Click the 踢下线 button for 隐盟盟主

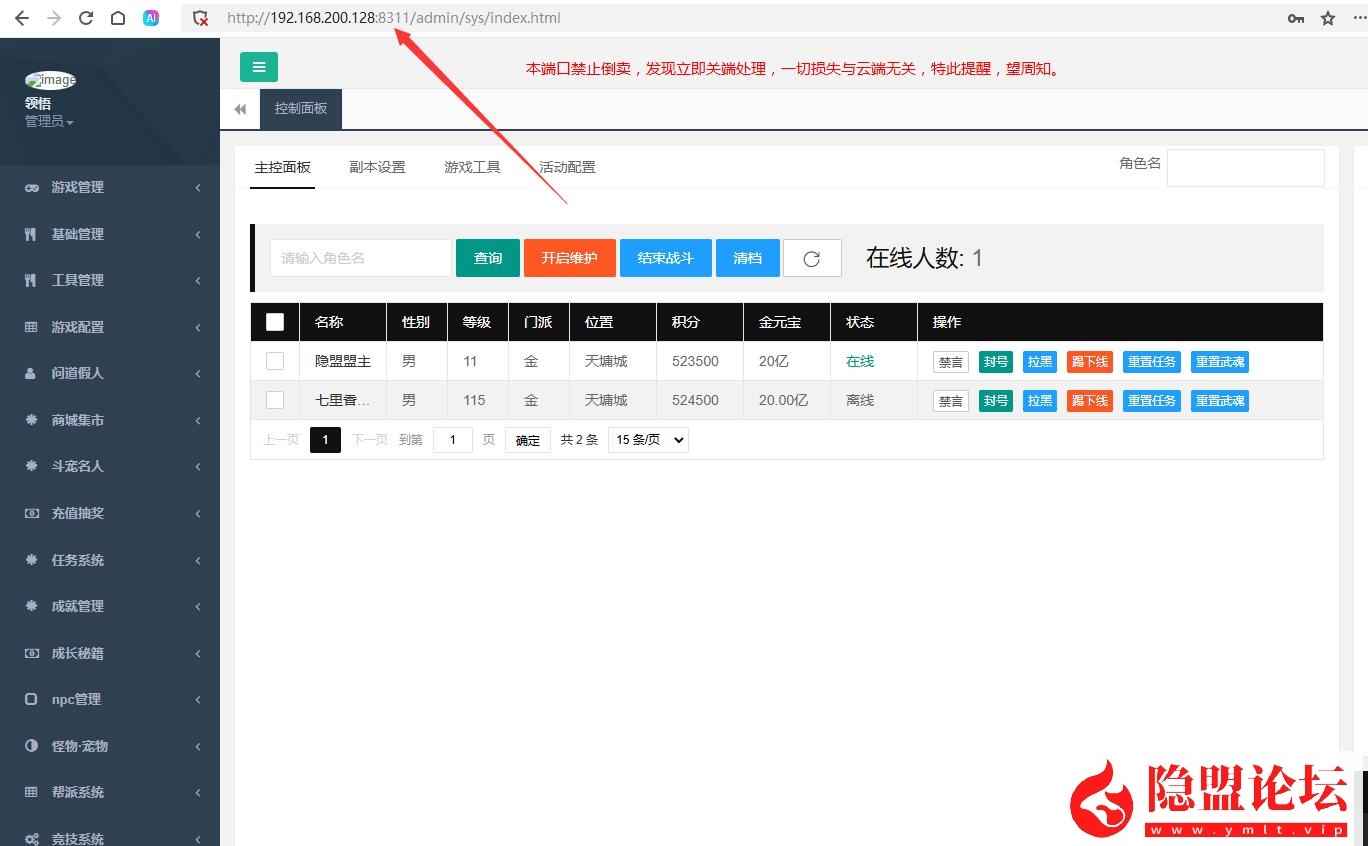[x=1089, y=361]
